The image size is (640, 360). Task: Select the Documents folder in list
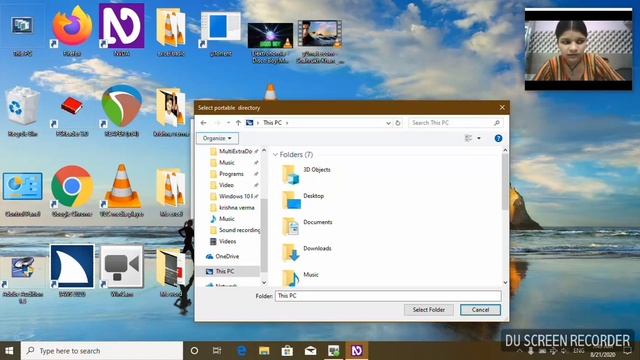pos(307,226)
